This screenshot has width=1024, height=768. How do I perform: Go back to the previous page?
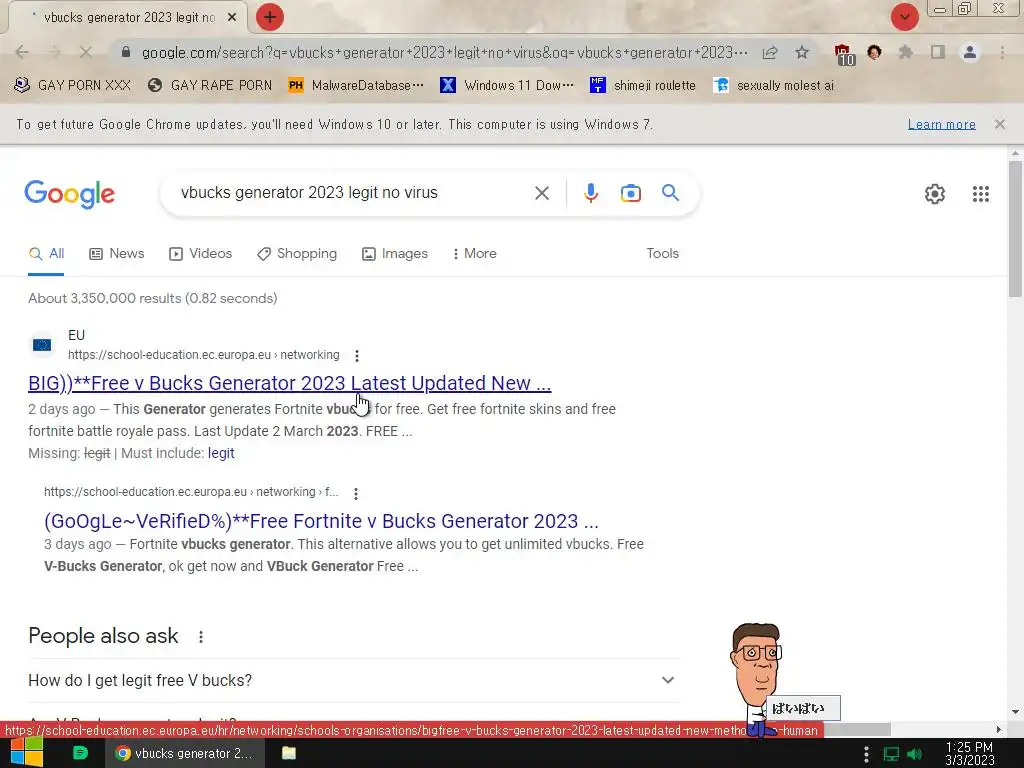[x=22, y=52]
